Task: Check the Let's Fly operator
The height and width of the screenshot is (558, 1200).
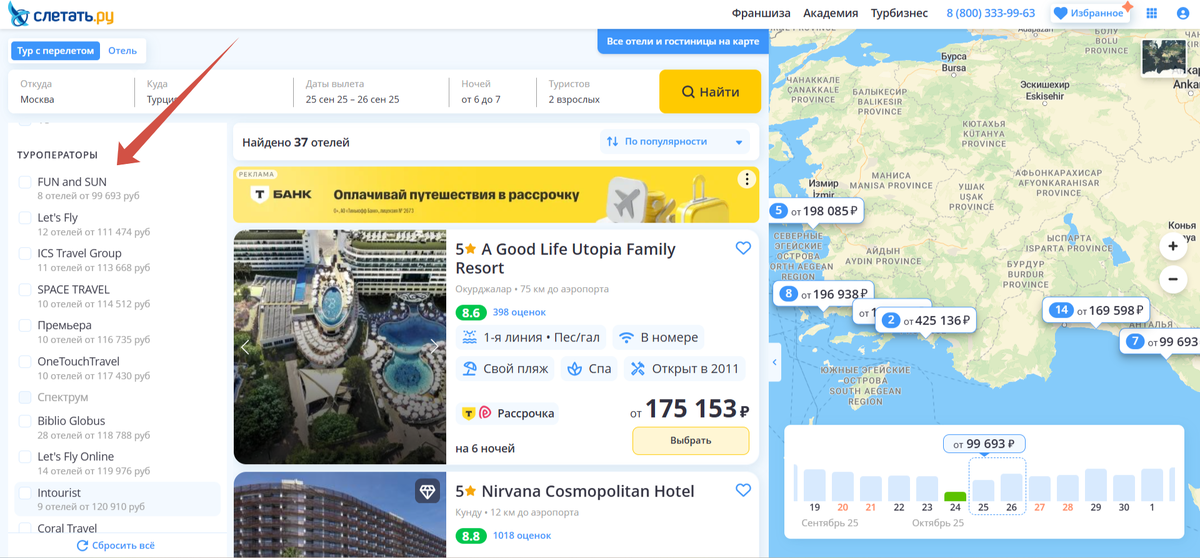Action: click(25, 218)
